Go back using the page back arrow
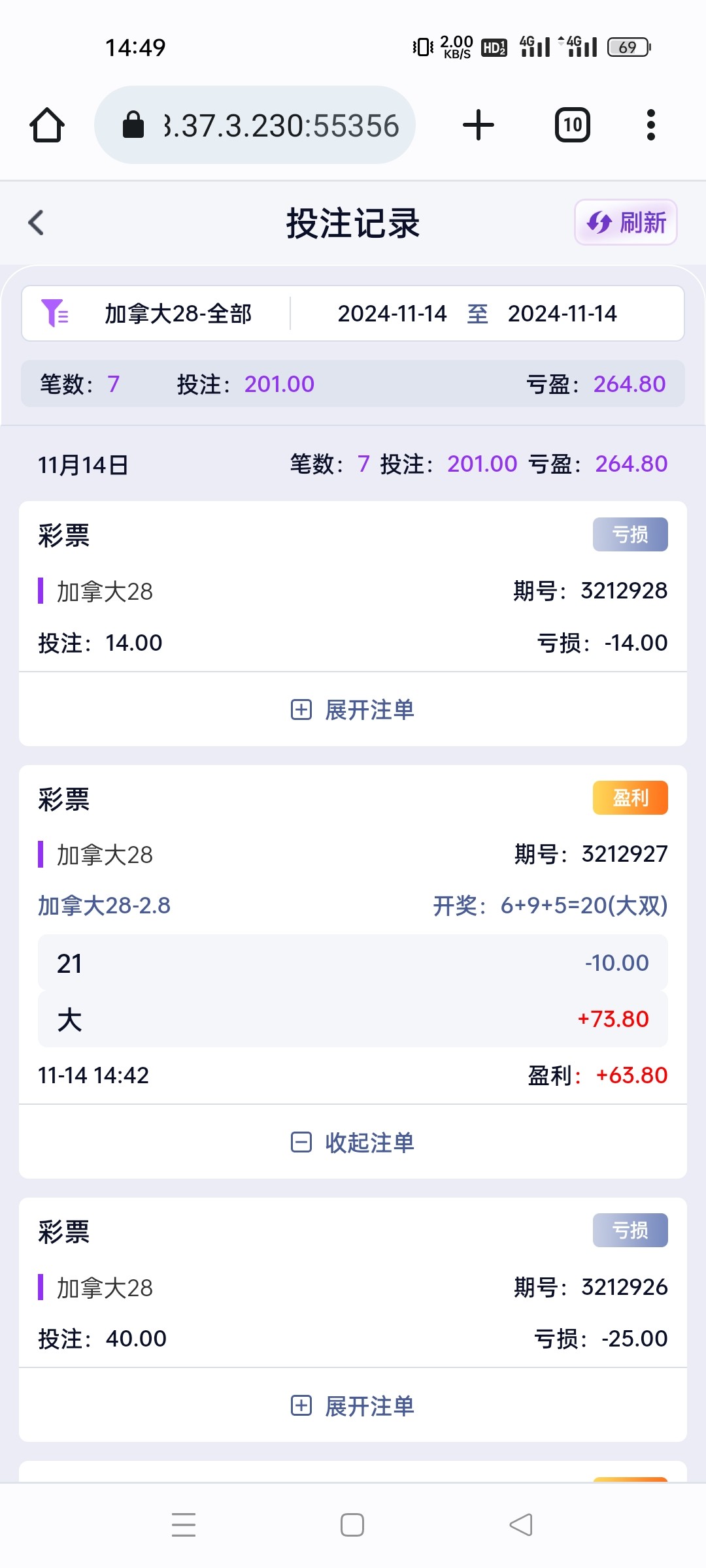The width and height of the screenshot is (706, 1568). click(37, 223)
